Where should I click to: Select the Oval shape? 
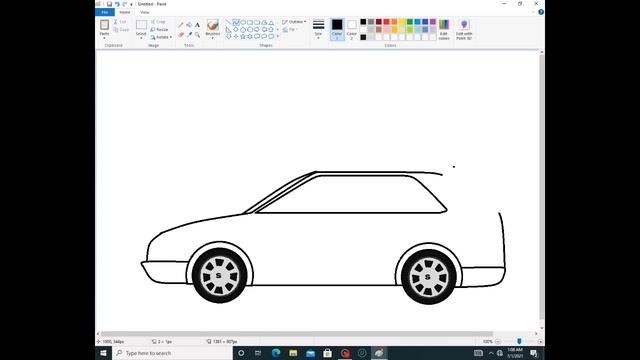tap(243, 22)
